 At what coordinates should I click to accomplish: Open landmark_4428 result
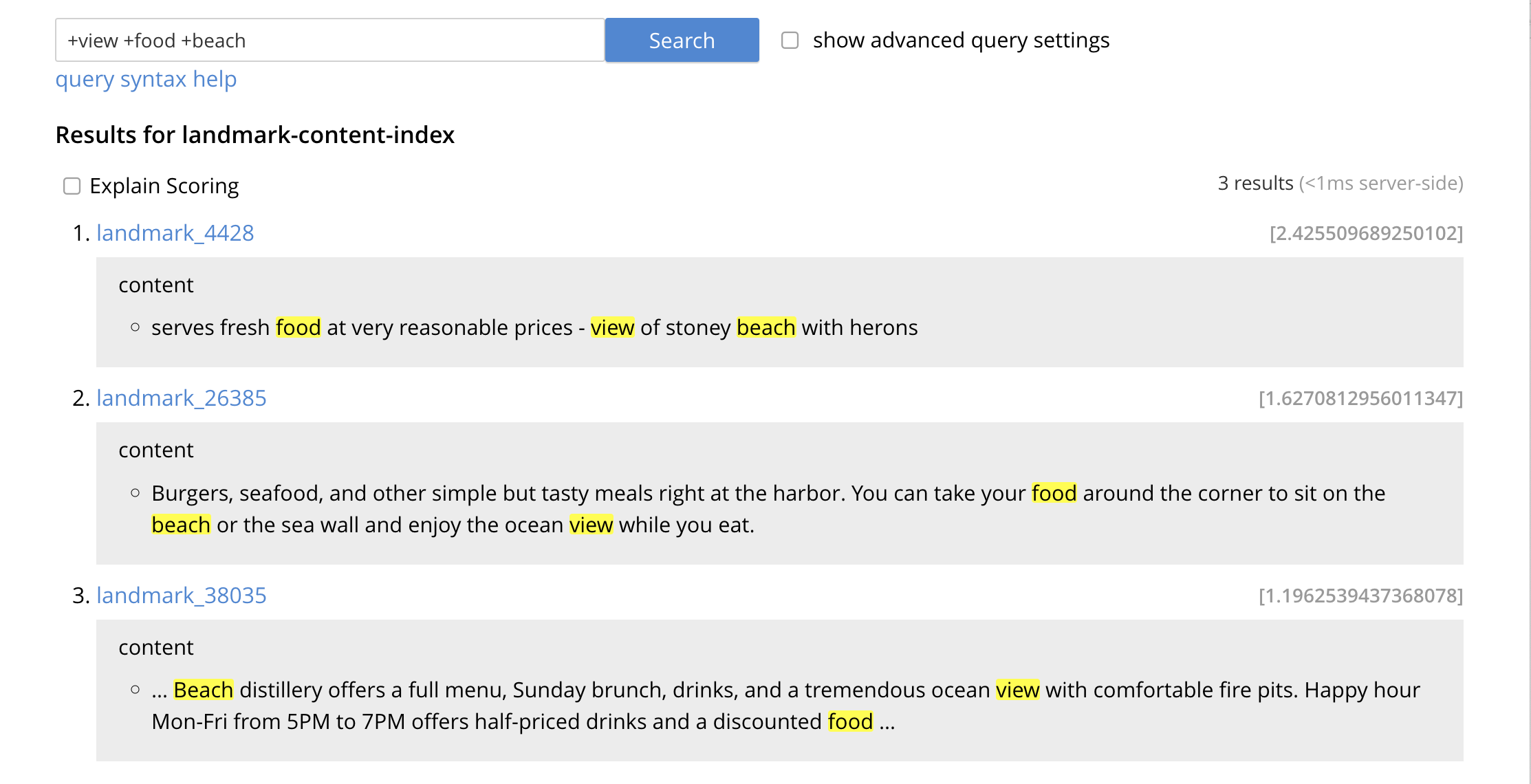pyautogui.click(x=176, y=233)
